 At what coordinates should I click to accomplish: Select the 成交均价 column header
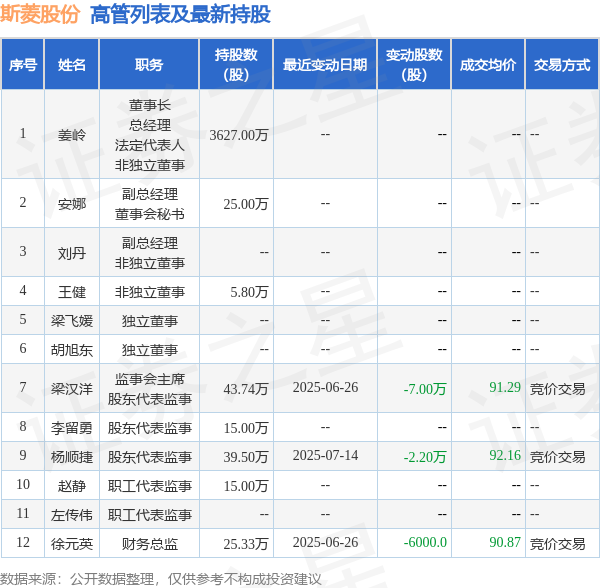[488, 65]
